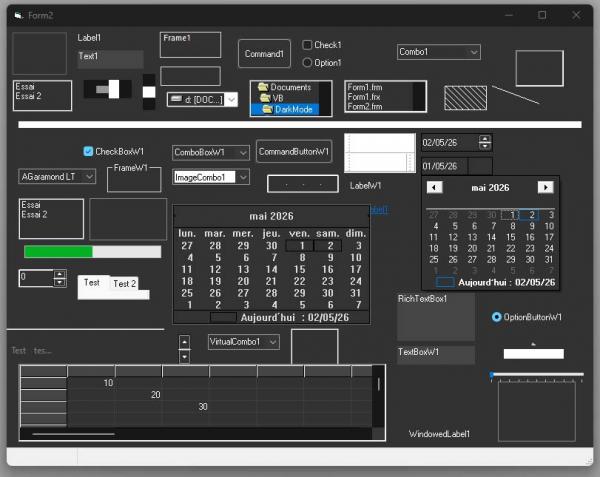Pick day 15 in the large calendar
Screen dimensions: 600x477
point(300,269)
